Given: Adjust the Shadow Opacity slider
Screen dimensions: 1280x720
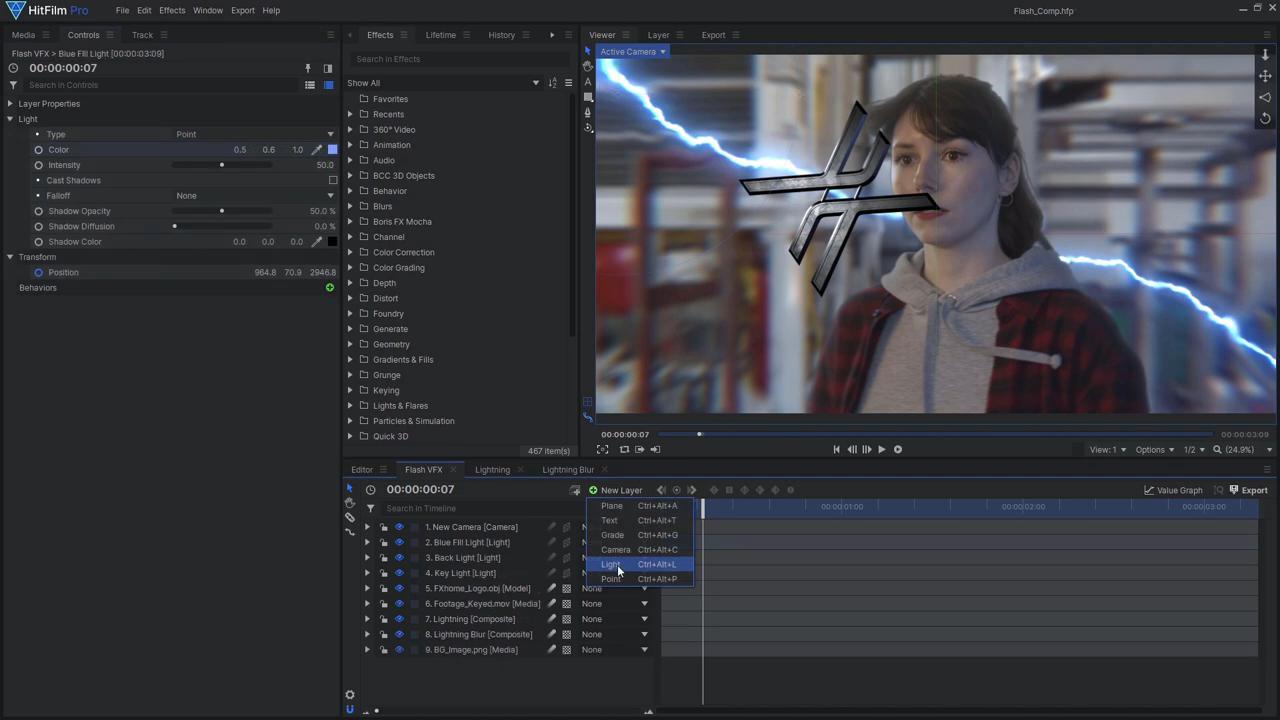Looking at the screenshot, I should point(222,211).
